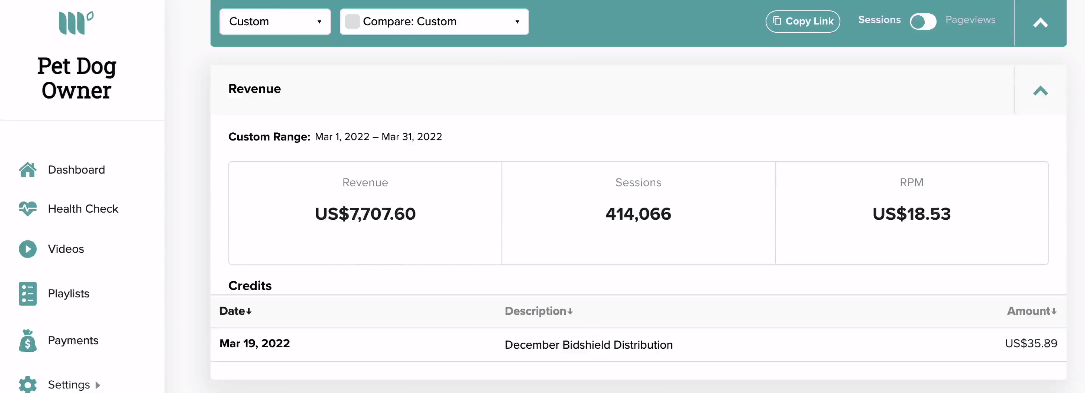Go to Health Check menu item
1085x393 pixels.
click(83, 209)
